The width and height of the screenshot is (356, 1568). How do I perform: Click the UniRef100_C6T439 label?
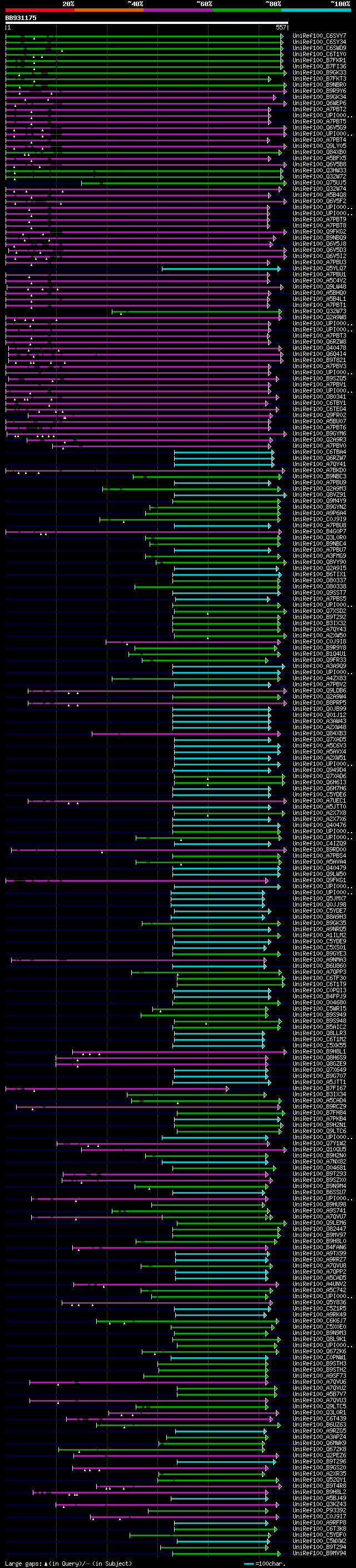[319, 1418]
